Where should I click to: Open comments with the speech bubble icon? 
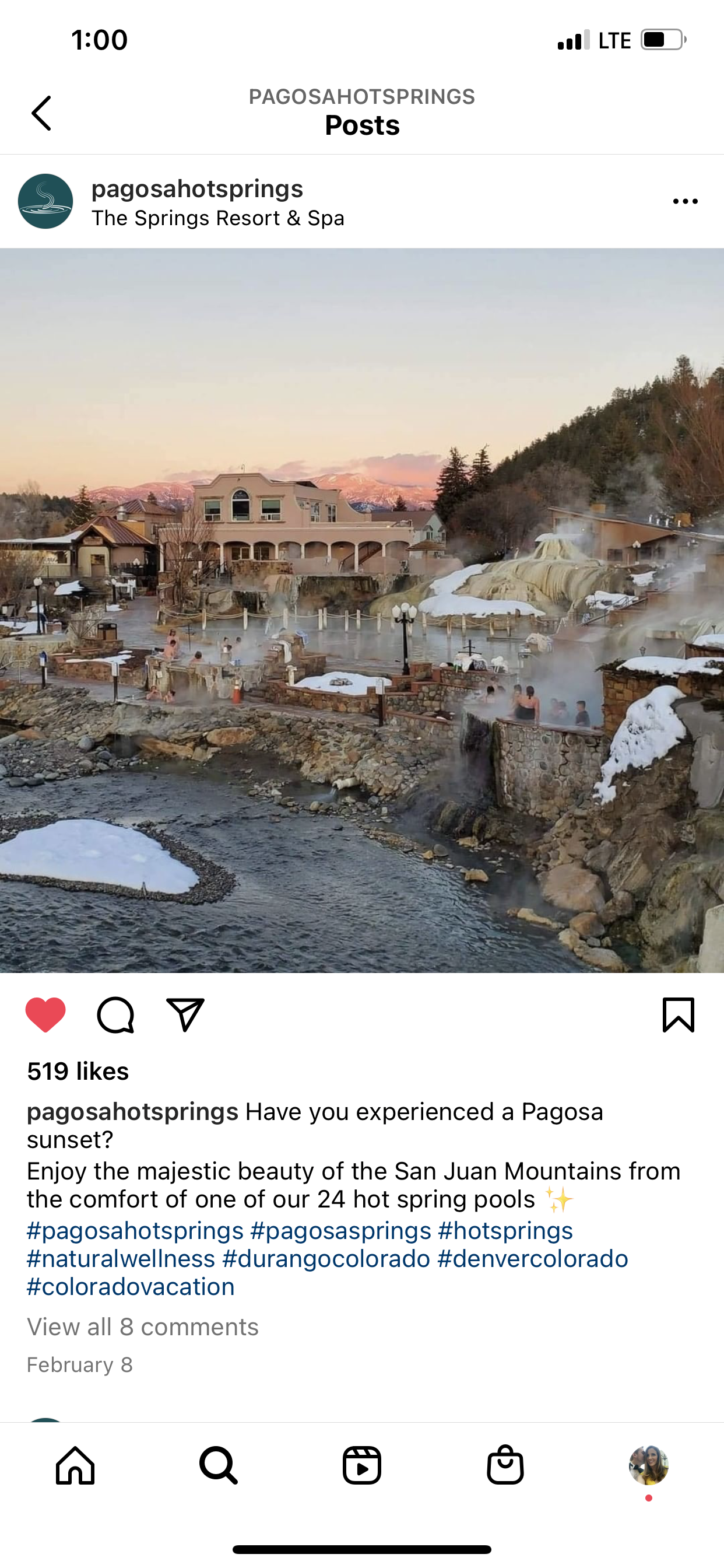(x=115, y=1014)
